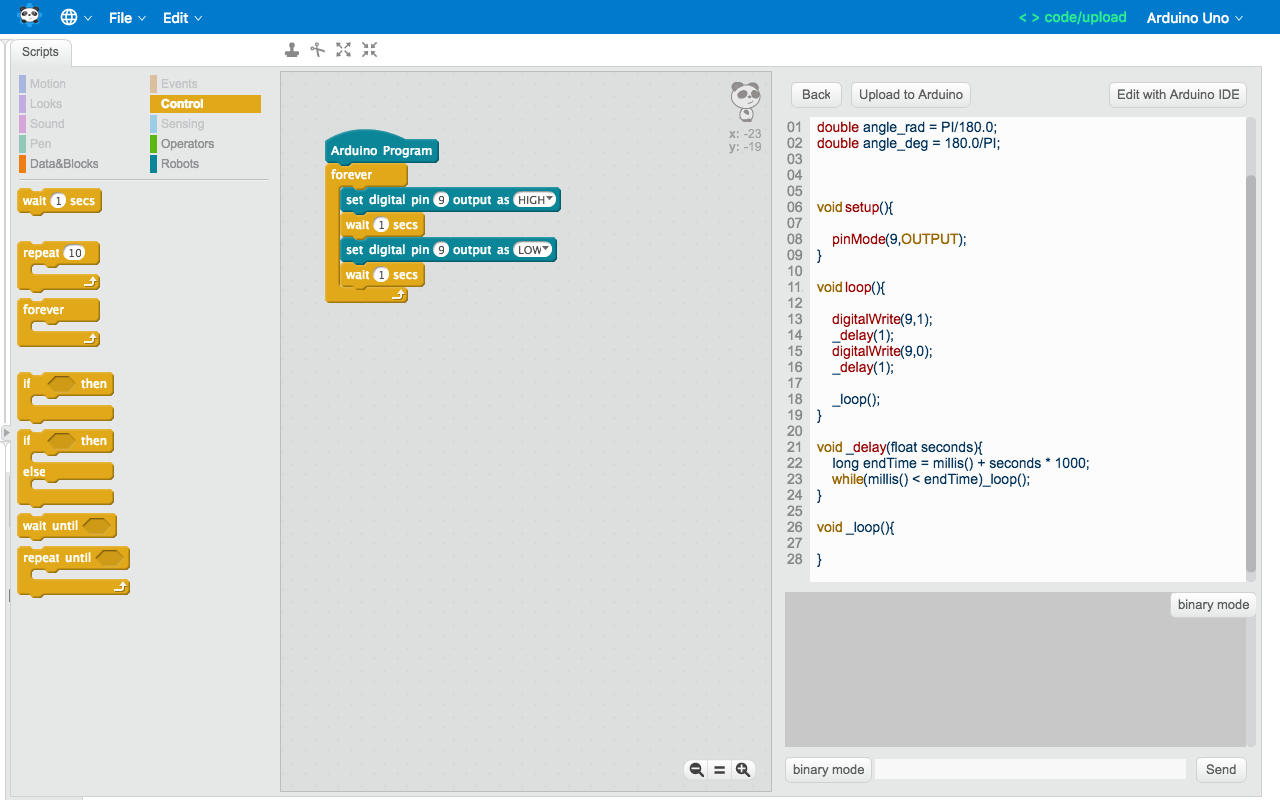The image size is (1280, 800).
Task: Open the language globe menu
Action: click(x=76, y=18)
